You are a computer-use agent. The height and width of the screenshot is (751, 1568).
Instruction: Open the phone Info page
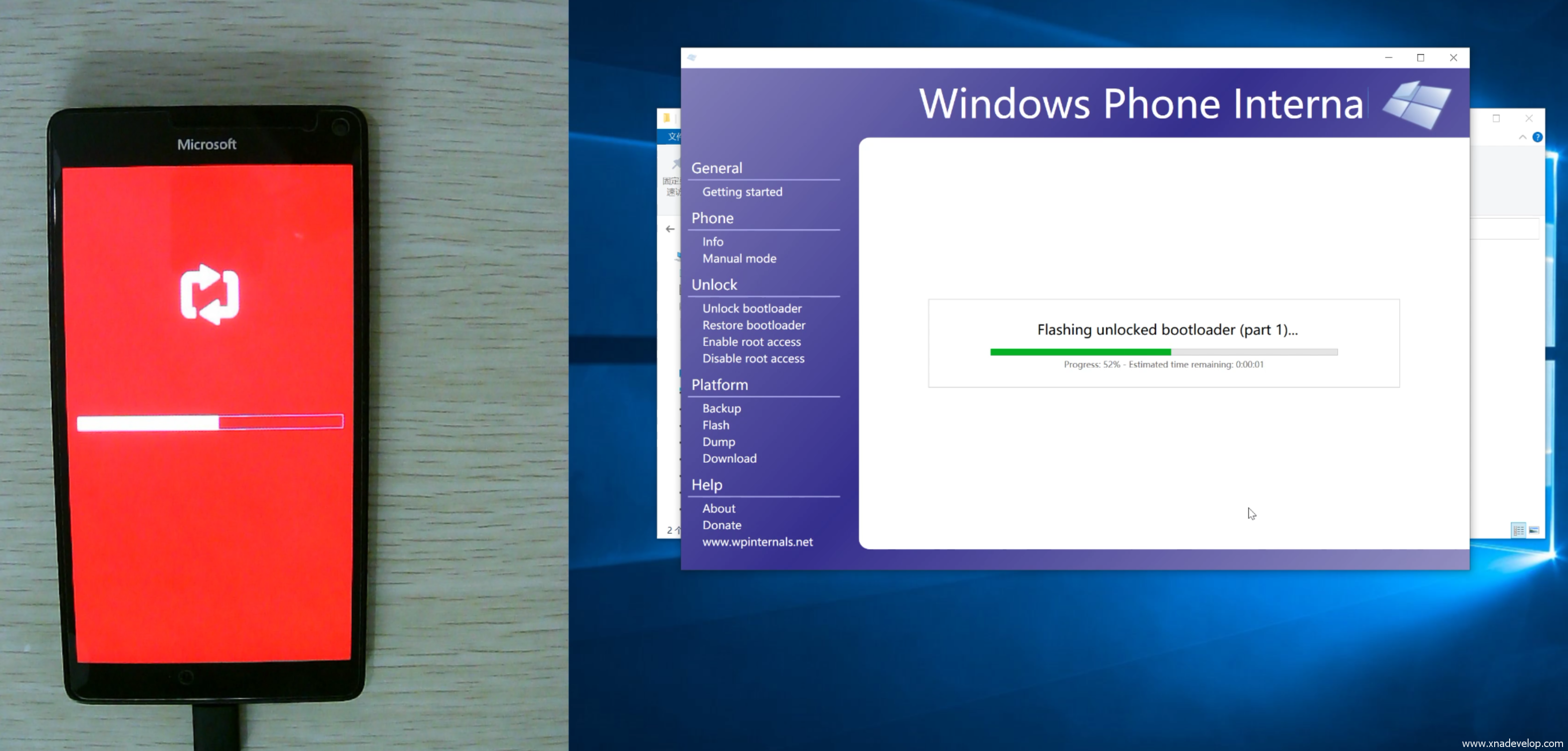click(713, 242)
